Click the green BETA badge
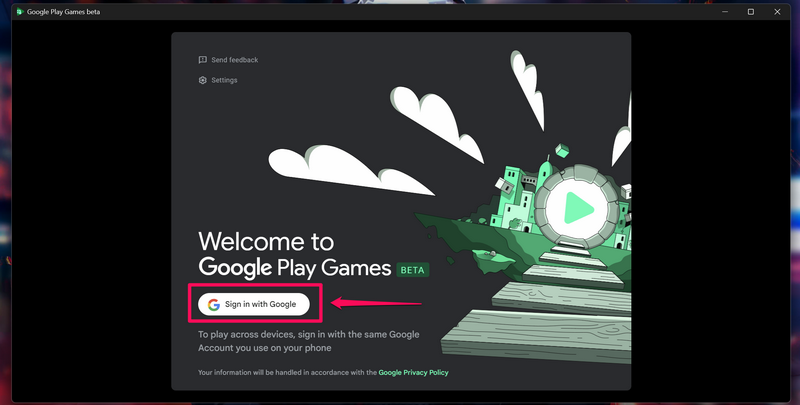The width and height of the screenshot is (800, 405). [x=414, y=270]
